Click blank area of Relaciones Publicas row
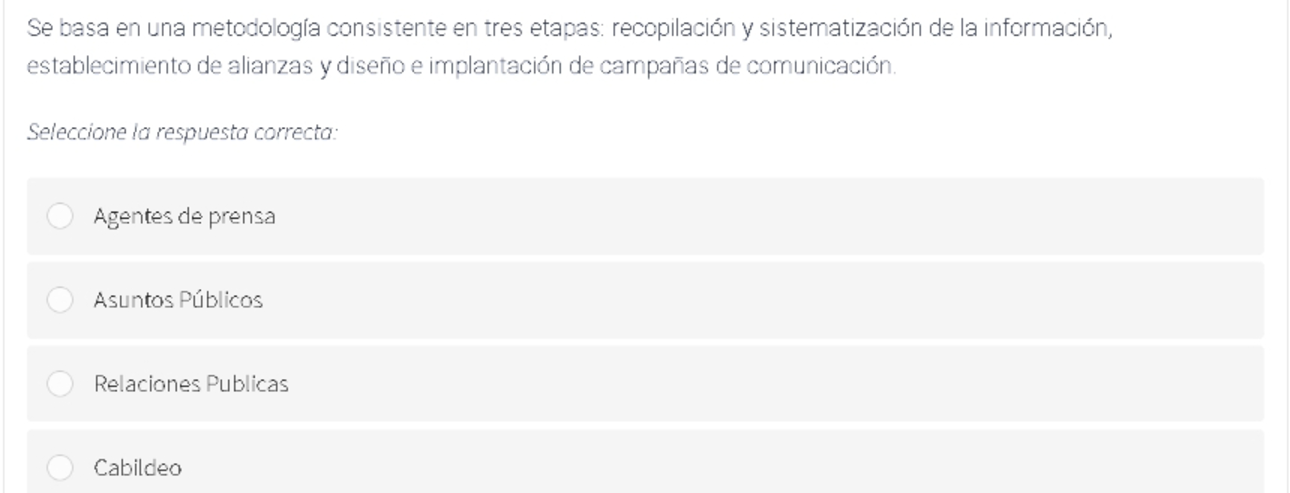Image resolution: width=1290 pixels, height=493 pixels. pos(770,384)
